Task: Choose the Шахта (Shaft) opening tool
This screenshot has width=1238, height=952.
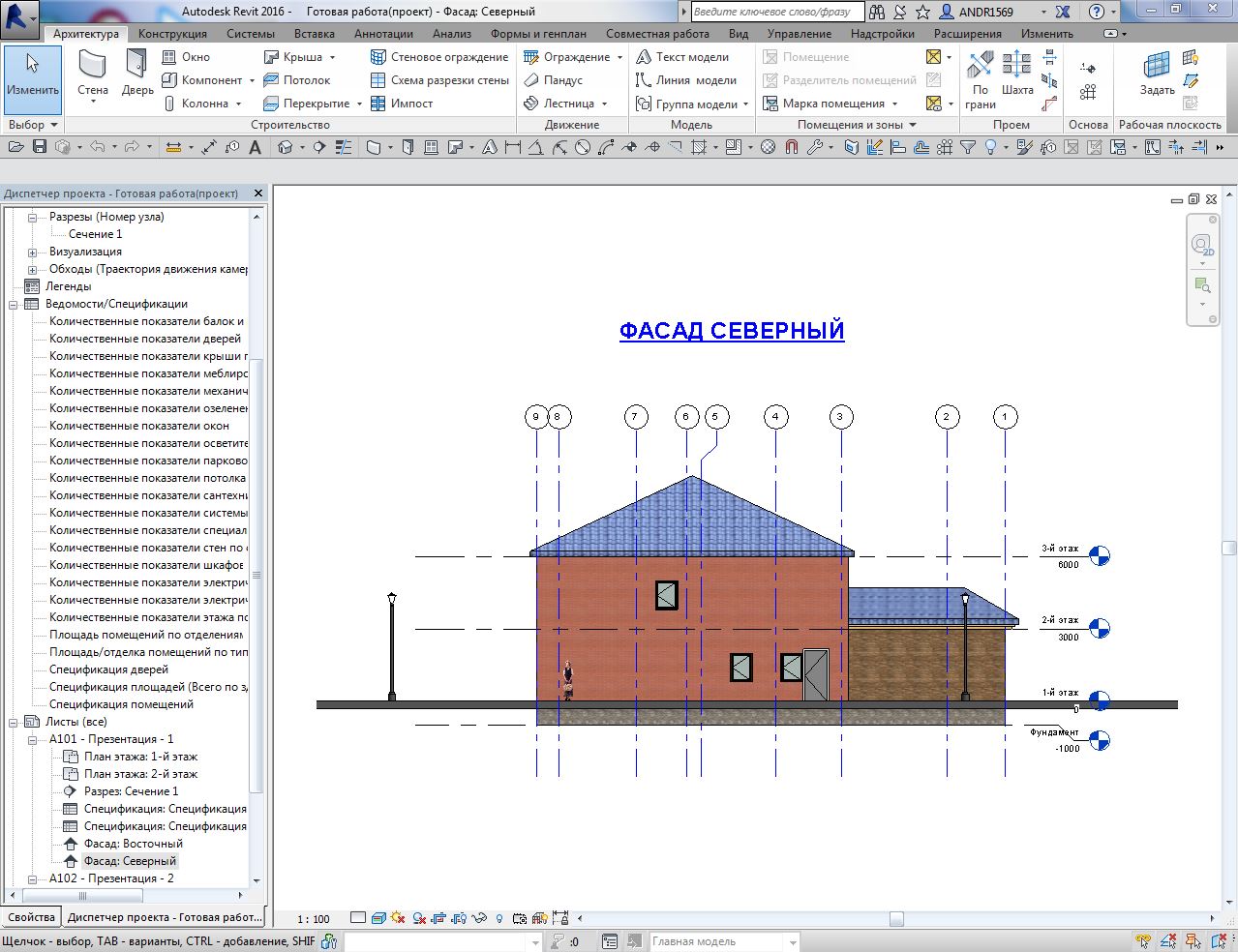Action: [1017, 74]
